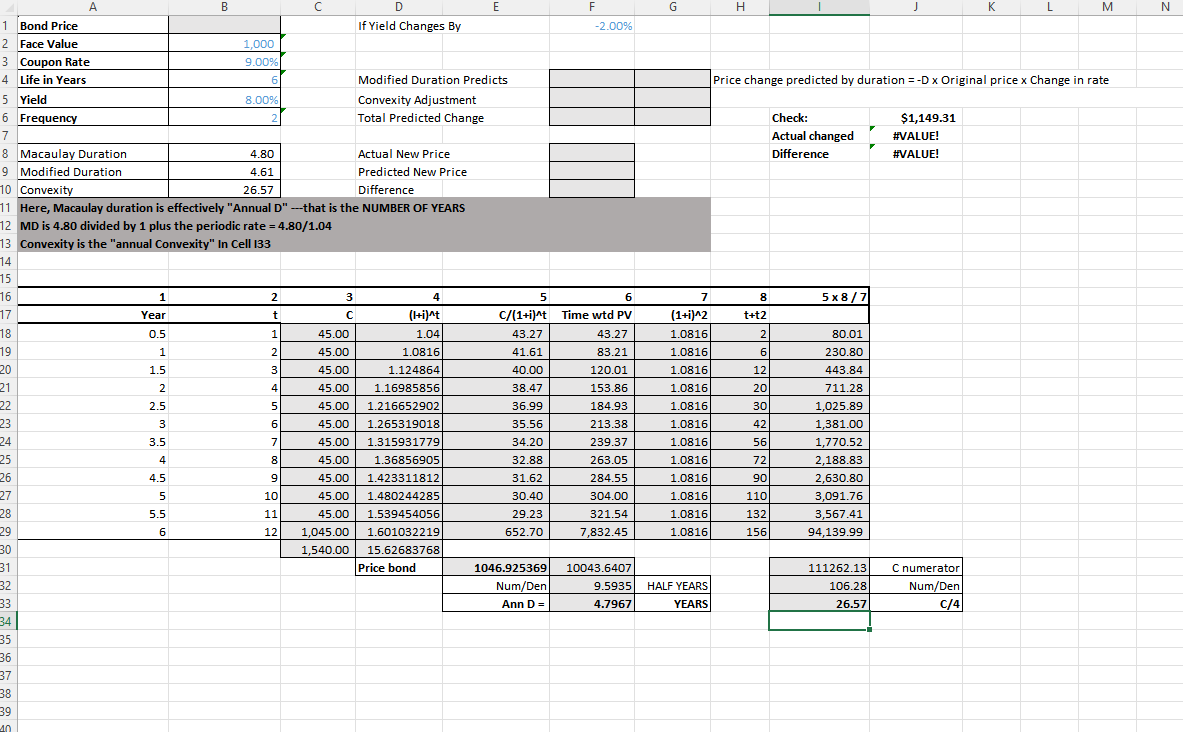The image size is (1183, 732).
Task: Select column I header
Action: click(819, 7)
